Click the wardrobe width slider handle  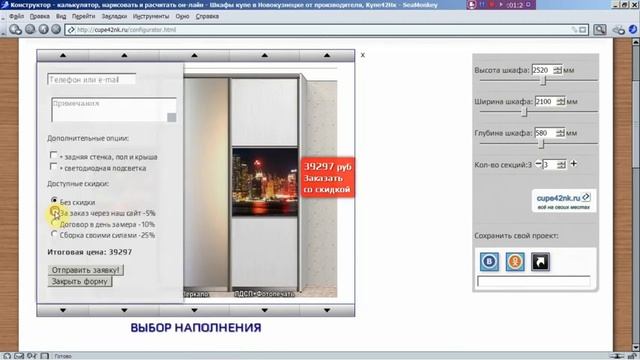(x=525, y=112)
